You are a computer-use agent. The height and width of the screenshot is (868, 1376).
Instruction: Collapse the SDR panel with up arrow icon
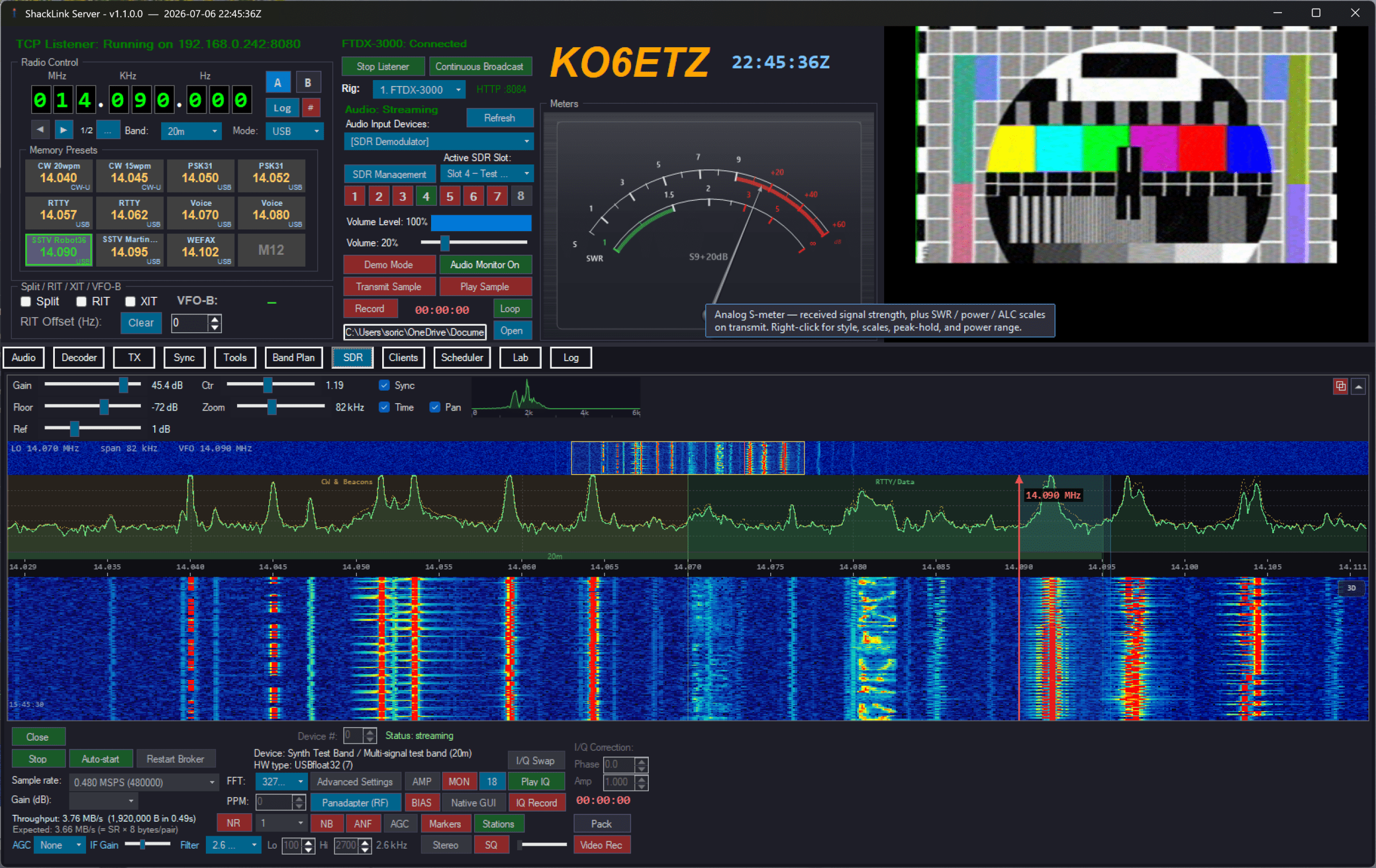coord(1358,386)
